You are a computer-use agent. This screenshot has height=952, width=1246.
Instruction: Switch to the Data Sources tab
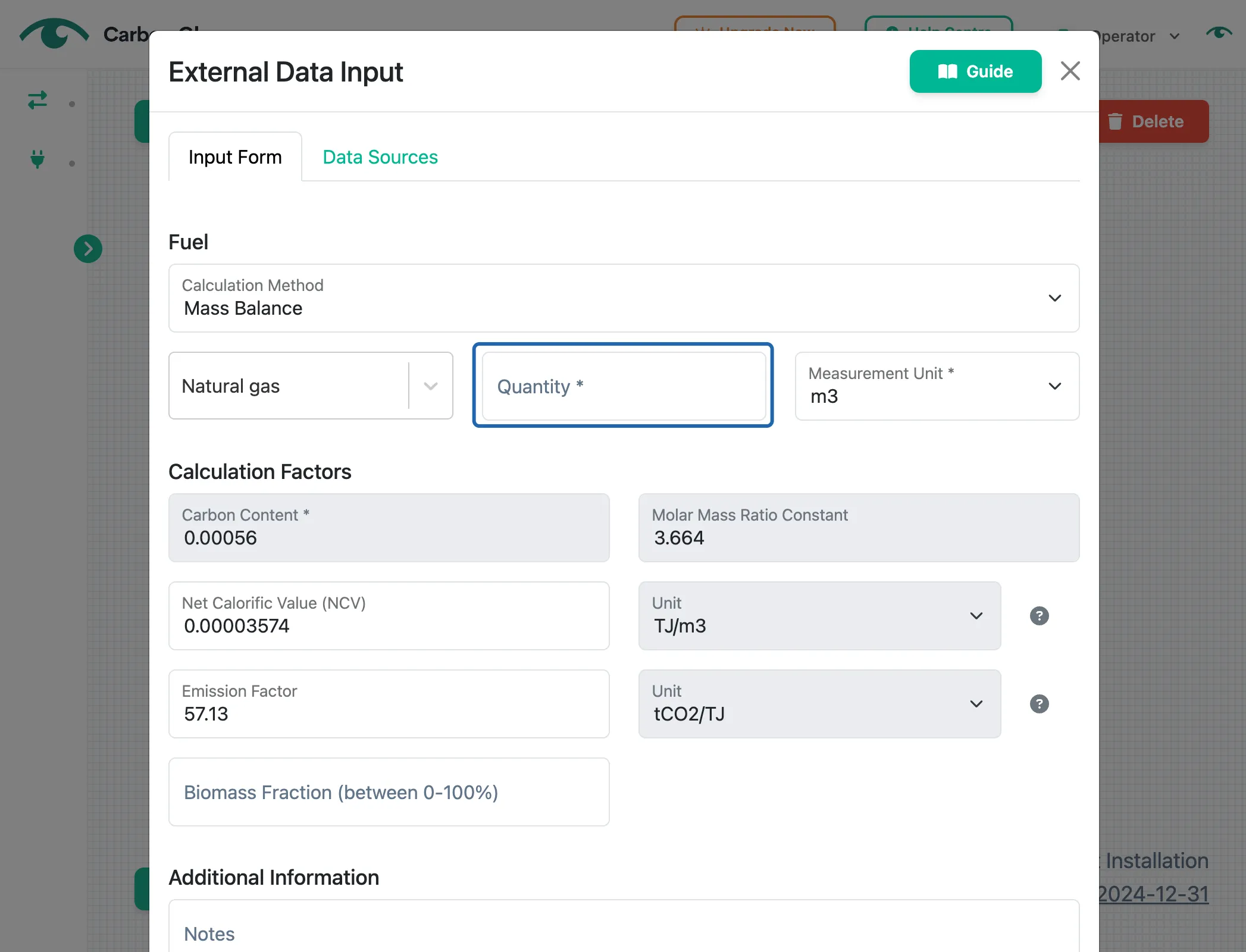coord(380,157)
